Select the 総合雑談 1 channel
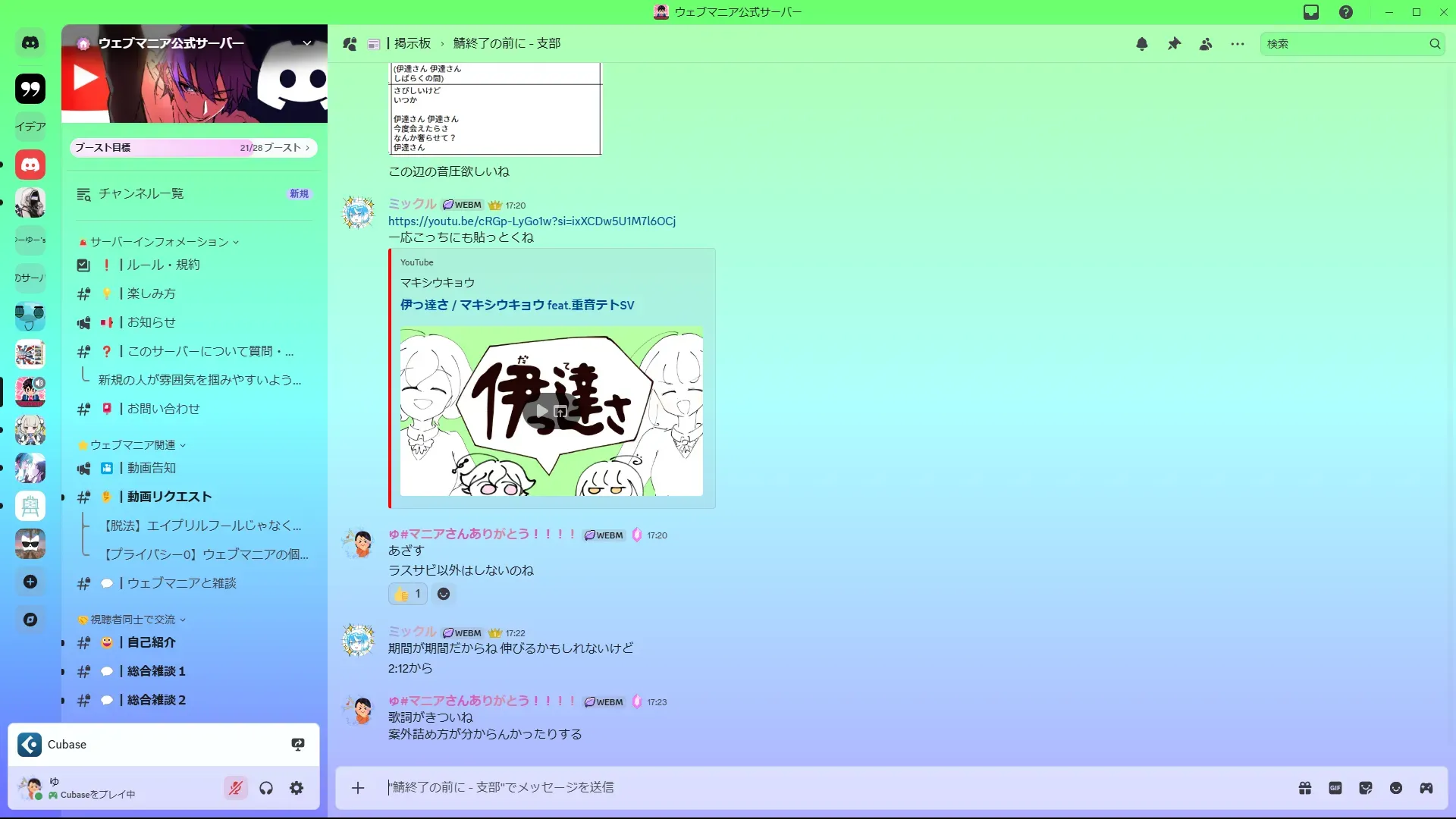This screenshot has height=819, width=1456. (156, 671)
